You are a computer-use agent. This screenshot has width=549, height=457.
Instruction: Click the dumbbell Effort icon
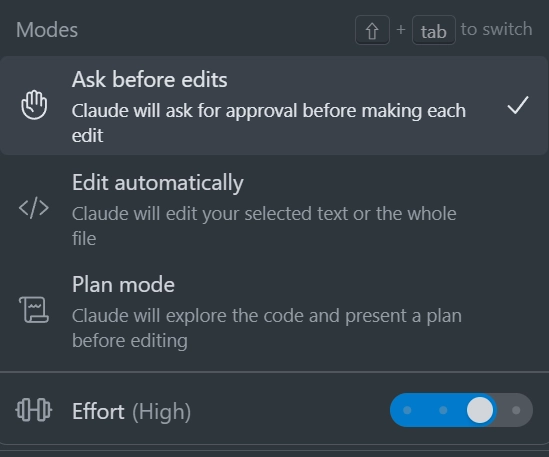coord(34,410)
